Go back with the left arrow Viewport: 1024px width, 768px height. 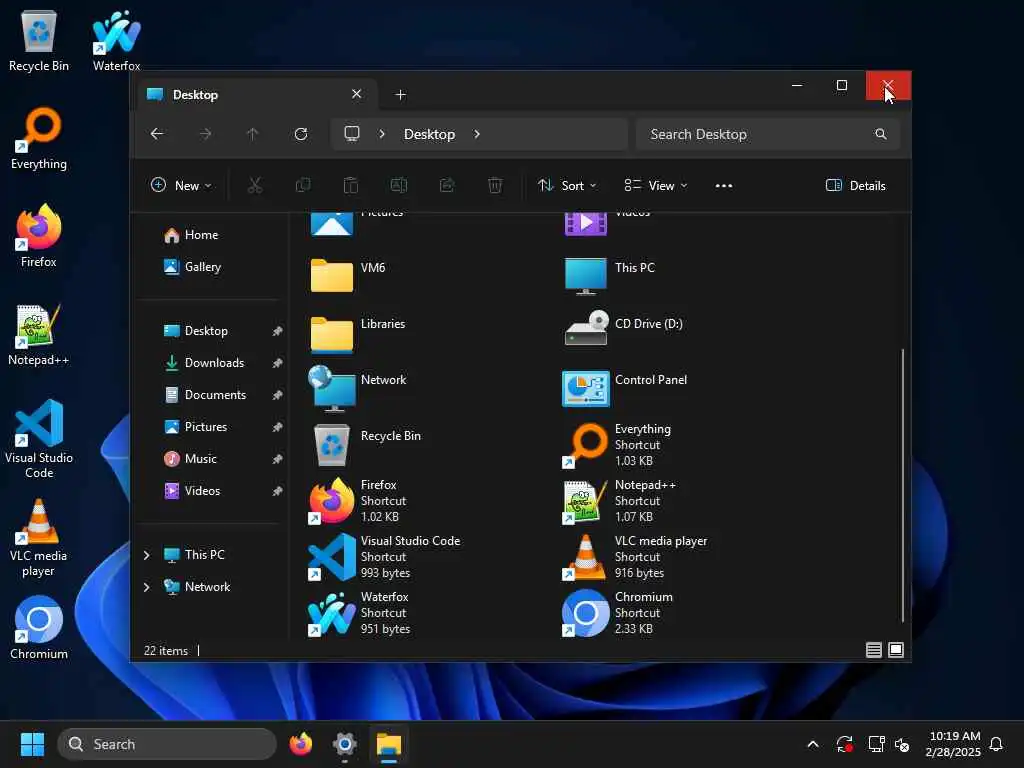[157, 134]
